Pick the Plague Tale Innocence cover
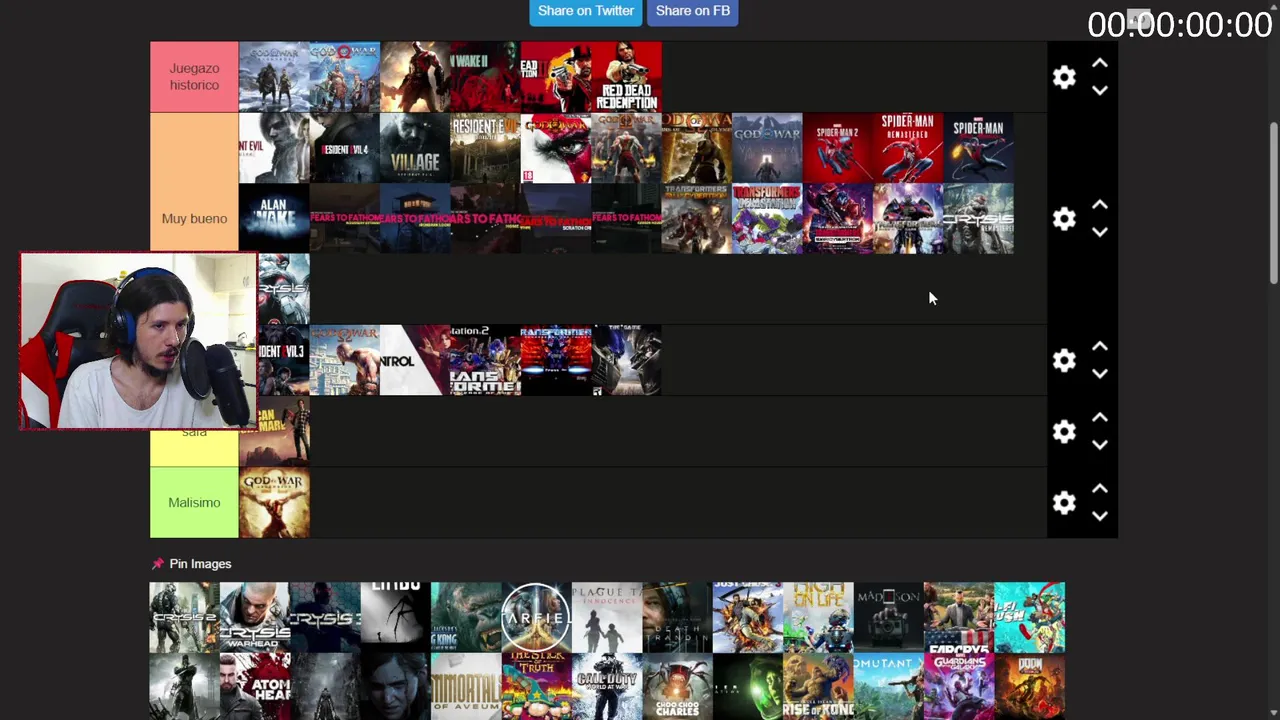1280x720 pixels. pyautogui.click(x=607, y=617)
